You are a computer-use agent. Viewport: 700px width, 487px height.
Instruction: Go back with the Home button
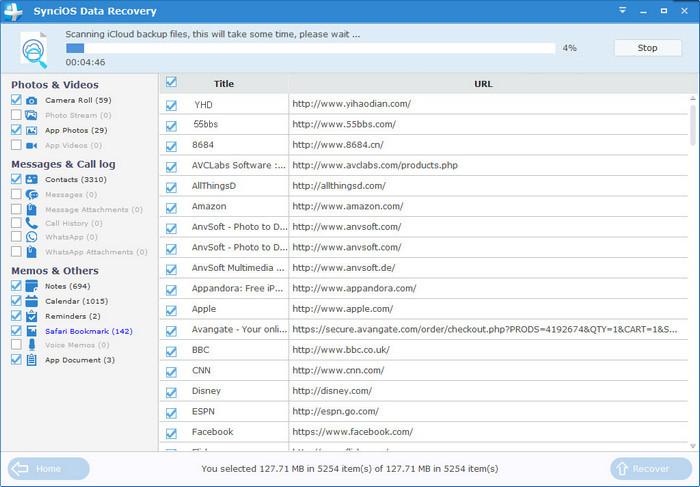(48, 469)
